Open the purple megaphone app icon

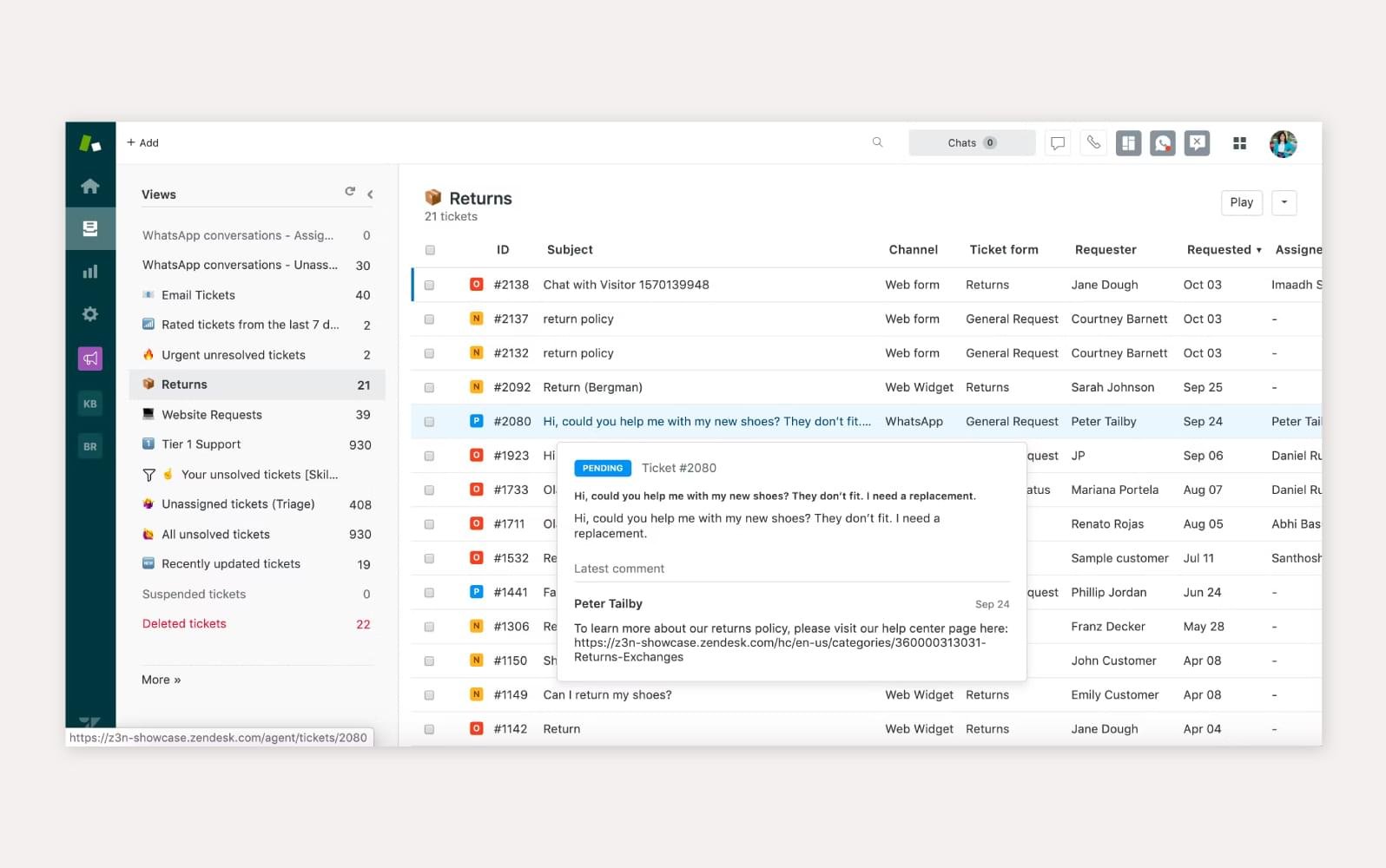click(90, 358)
